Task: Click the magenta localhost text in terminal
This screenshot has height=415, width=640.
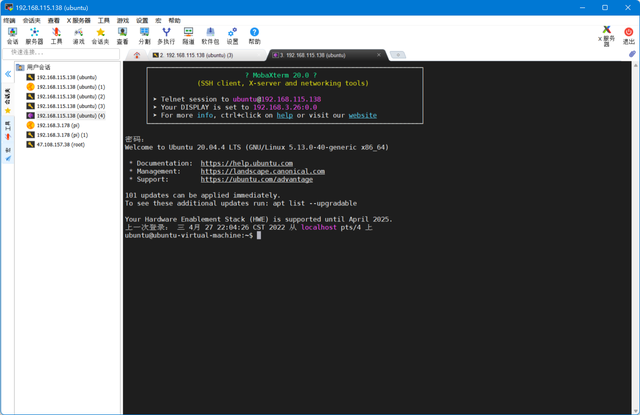Action: pos(319,227)
